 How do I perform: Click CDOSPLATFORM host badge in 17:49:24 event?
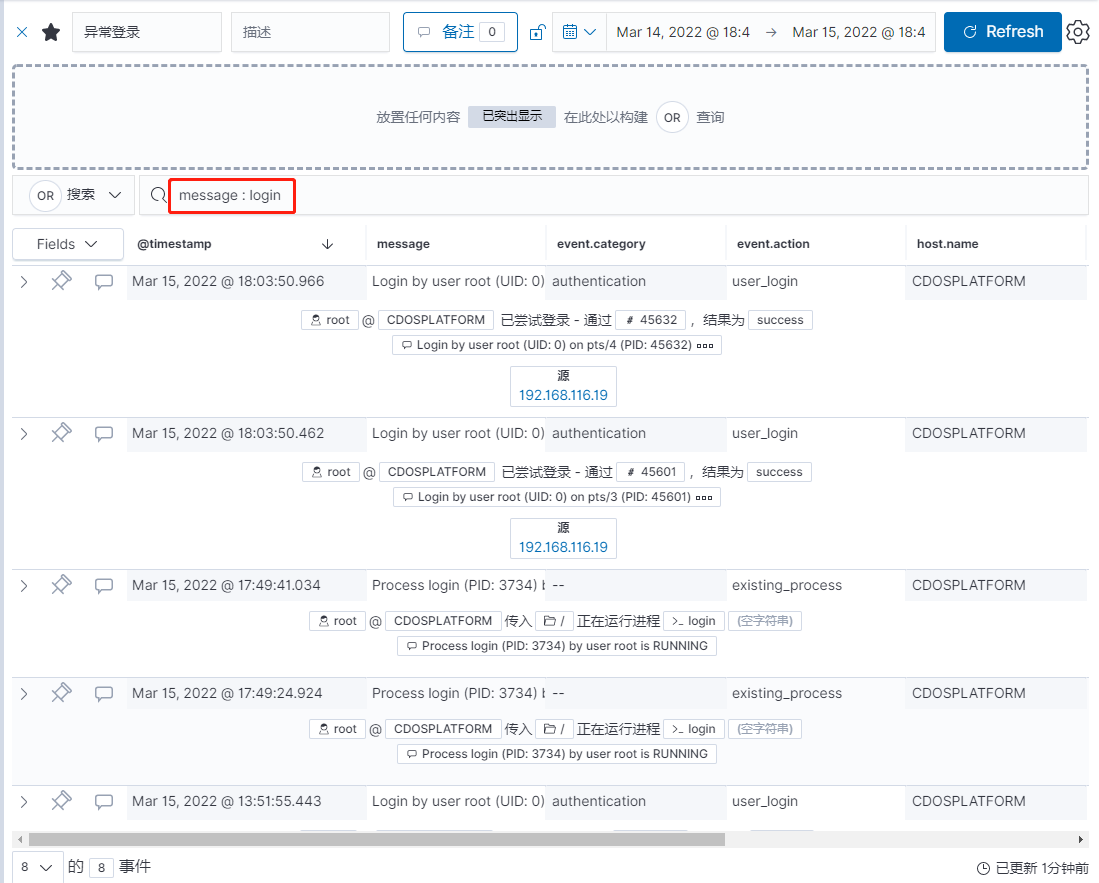tap(443, 729)
